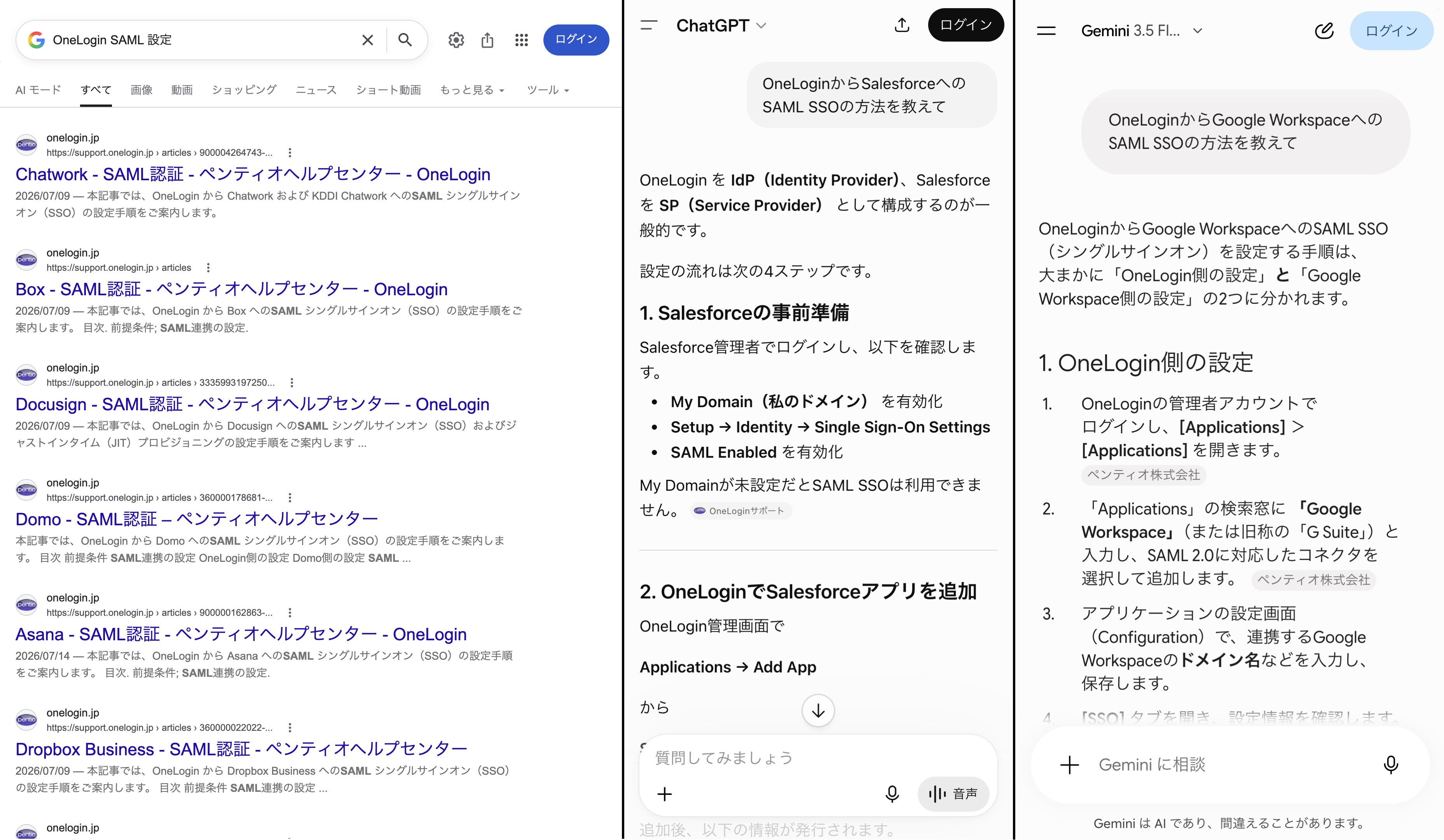1444x840 pixels.
Task: Click the Gemini plus upload icon
Action: click(1069, 765)
